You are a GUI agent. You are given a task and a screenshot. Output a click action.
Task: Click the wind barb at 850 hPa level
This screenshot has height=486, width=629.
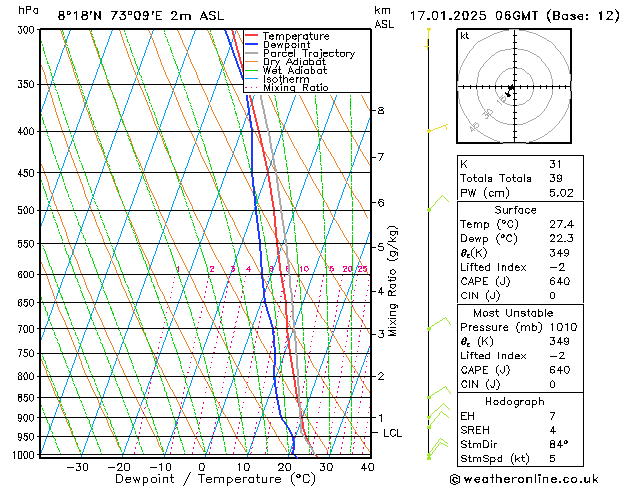[x=439, y=392]
